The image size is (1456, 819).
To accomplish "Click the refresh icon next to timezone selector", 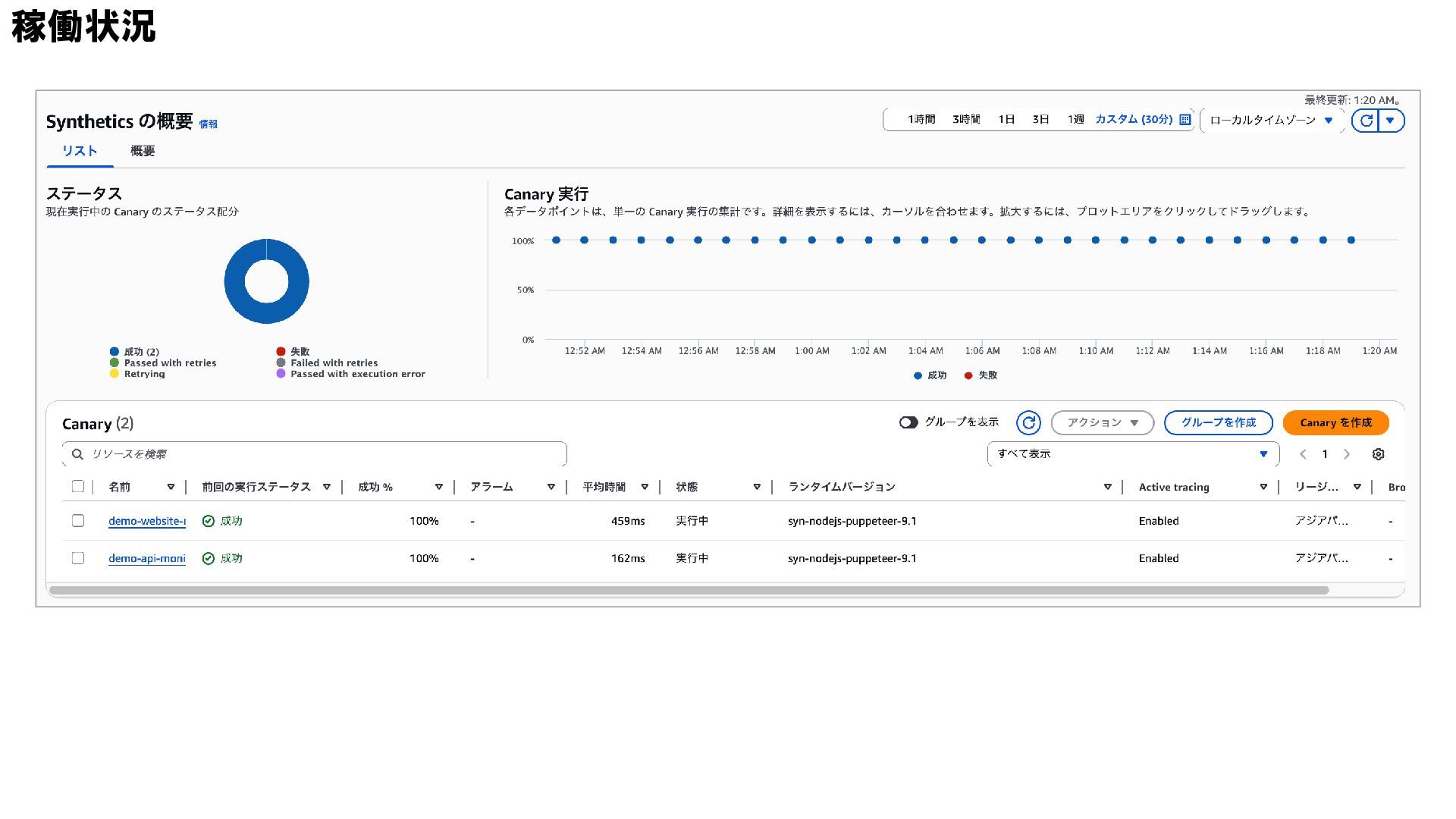I will click(x=1366, y=121).
